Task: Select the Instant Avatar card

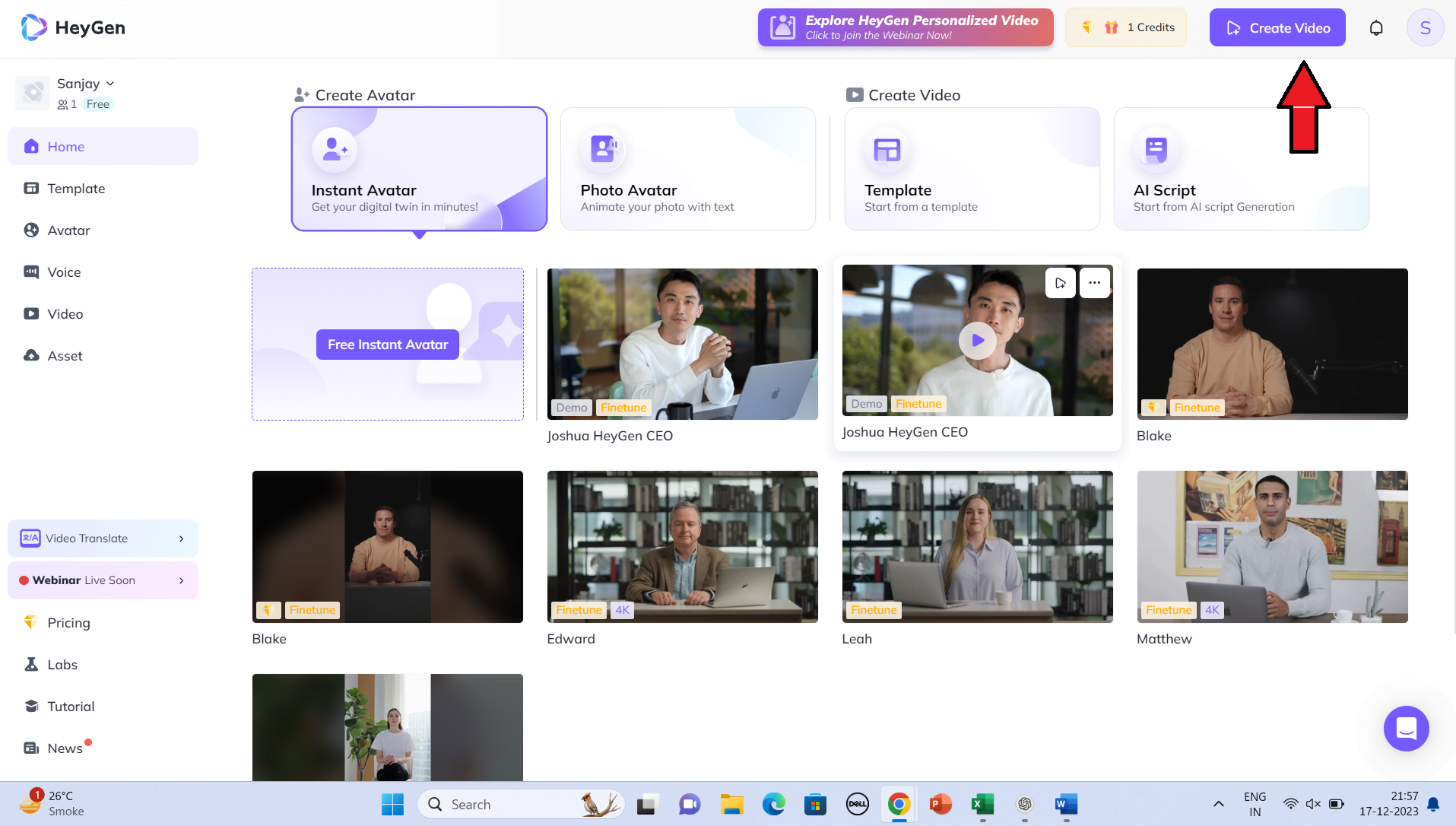Action: point(419,169)
